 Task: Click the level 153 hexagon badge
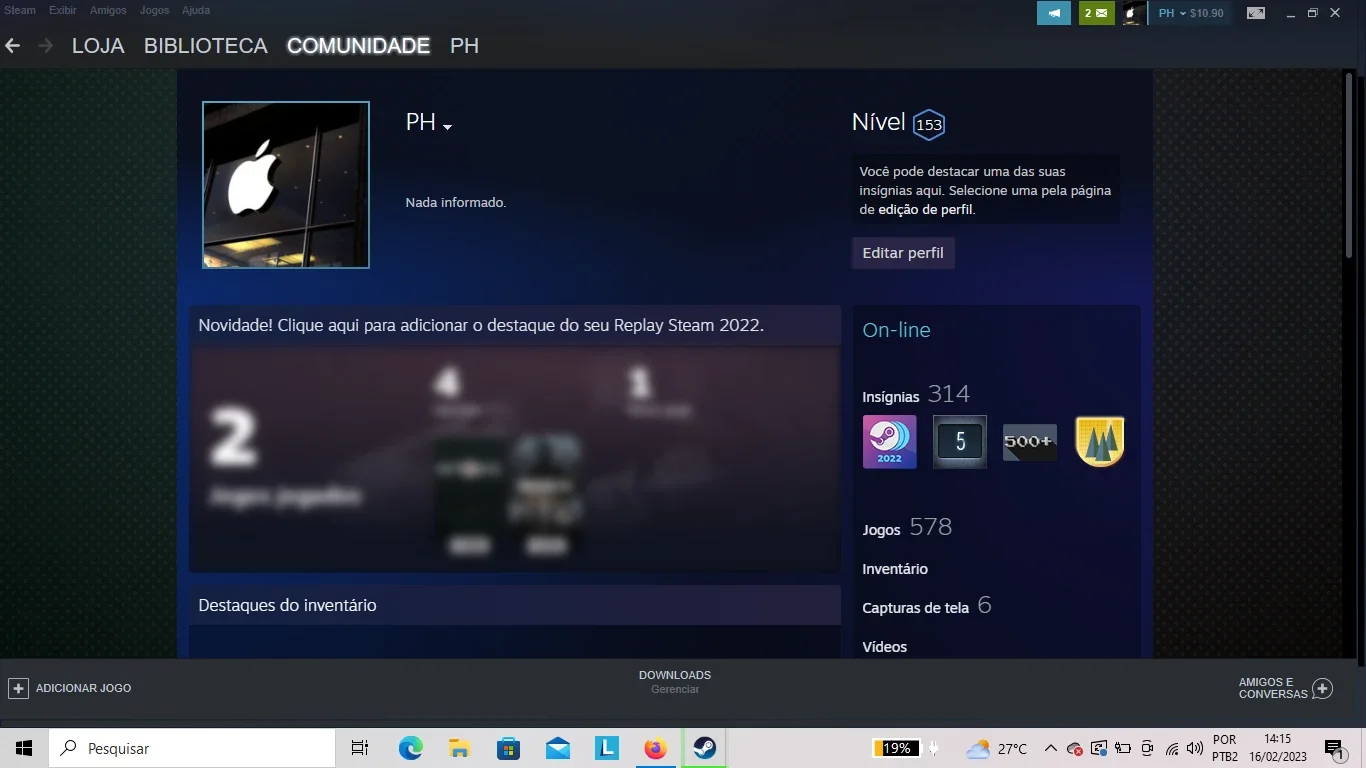coord(929,124)
